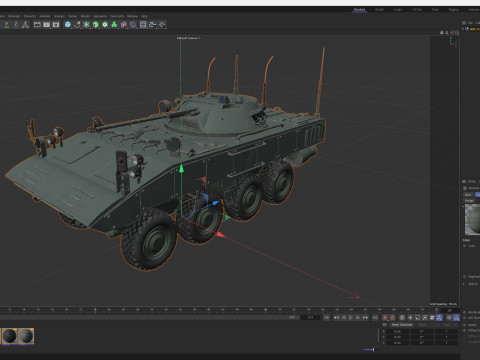Open the Object Manager hamburger menu
This screenshot has width=480, height=360.
coord(464,23)
